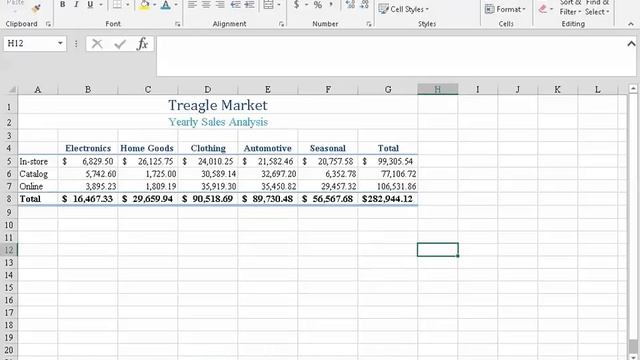This screenshot has width=640, height=360.
Task: Apply yellow Fill Color
Action: (144, 4)
